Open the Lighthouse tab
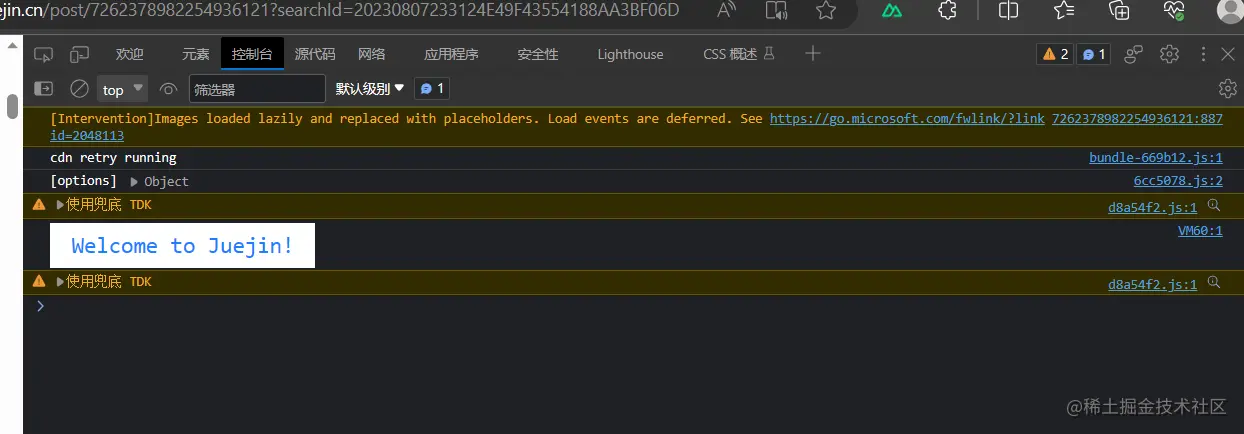The image size is (1244, 434). pyautogui.click(x=630, y=54)
